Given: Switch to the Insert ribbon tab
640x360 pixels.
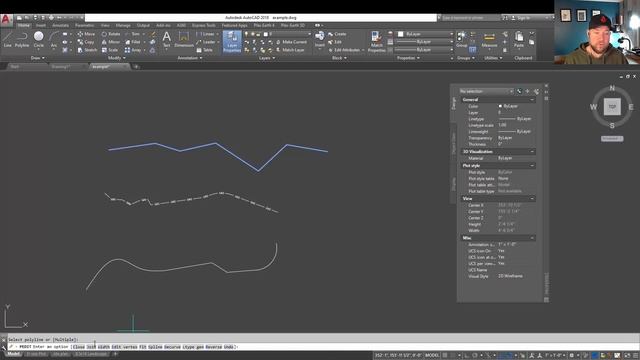Looking at the screenshot, I should pyautogui.click(x=41, y=25).
